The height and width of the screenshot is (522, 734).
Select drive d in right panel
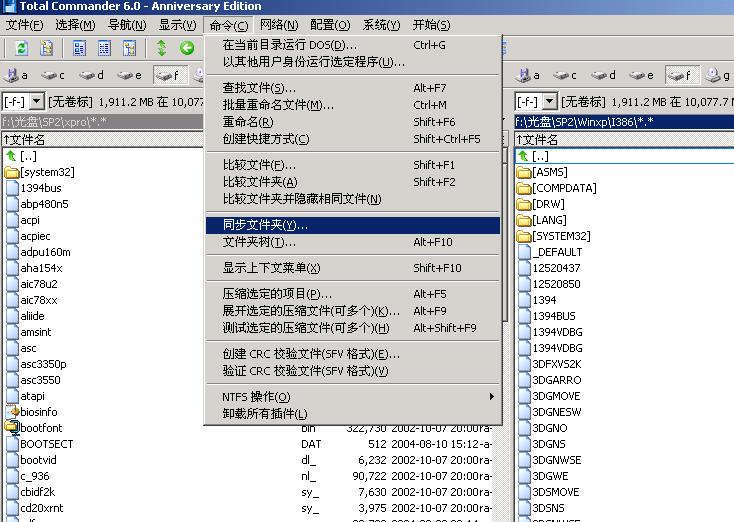(603, 75)
